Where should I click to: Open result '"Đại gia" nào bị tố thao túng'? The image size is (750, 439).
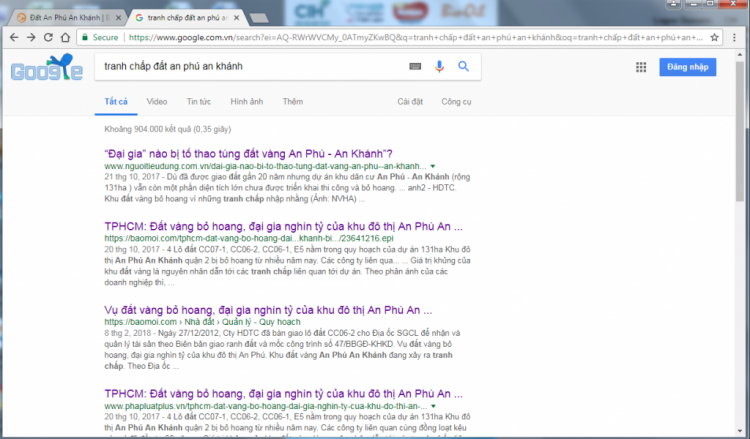[x=248, y=154]
